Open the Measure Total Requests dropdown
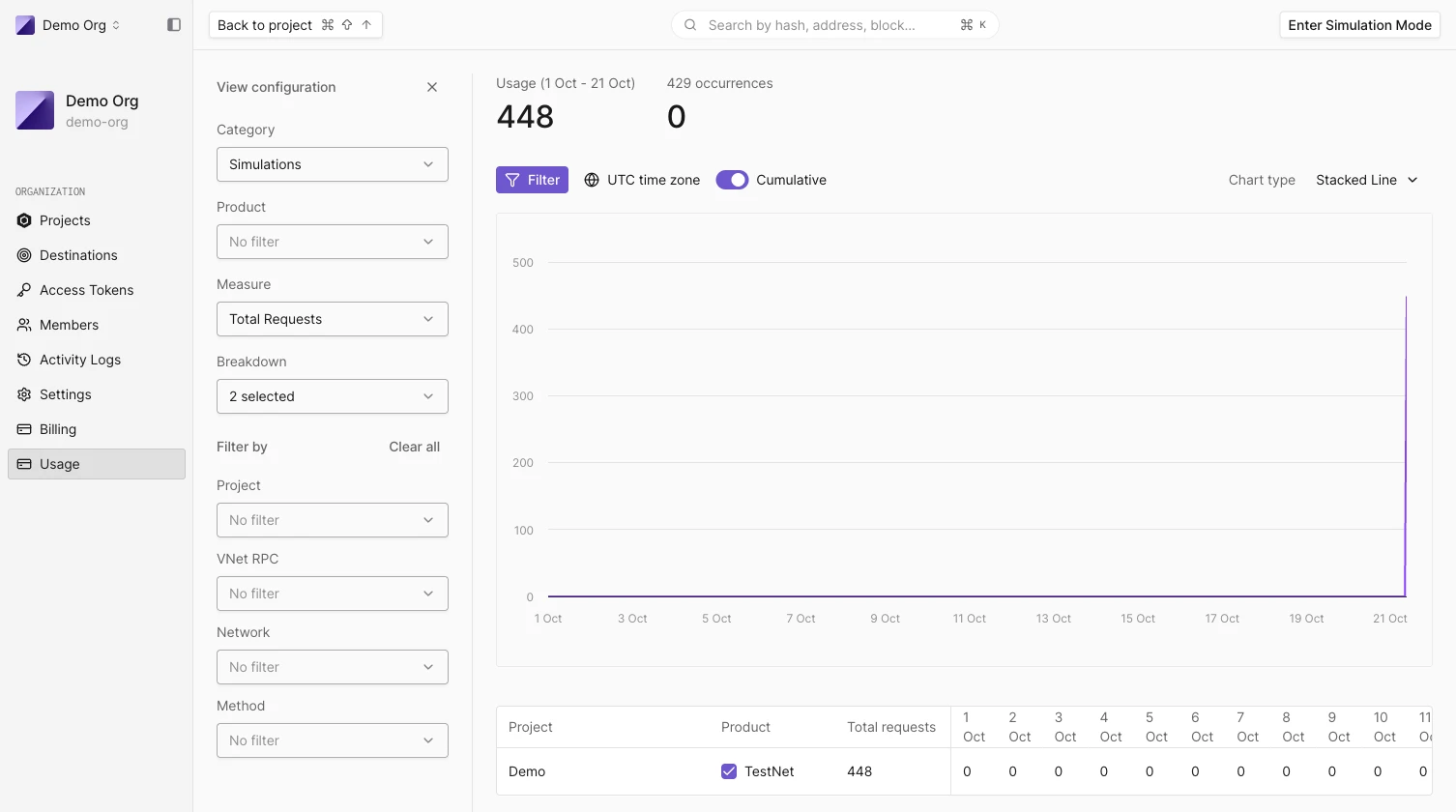This screenshot has width=1456, height=812. [x=333, y=319]
